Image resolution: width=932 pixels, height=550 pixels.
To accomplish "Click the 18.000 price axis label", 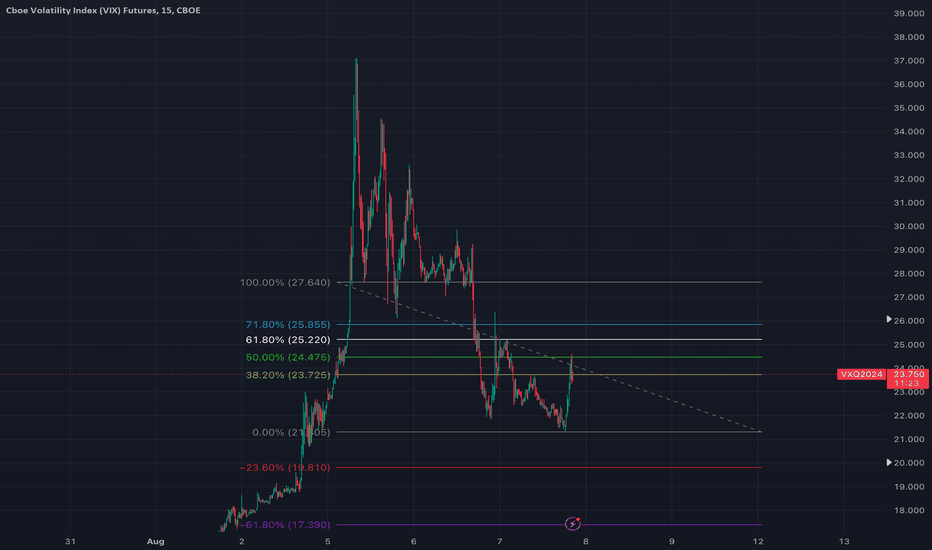I will [909, 510].
